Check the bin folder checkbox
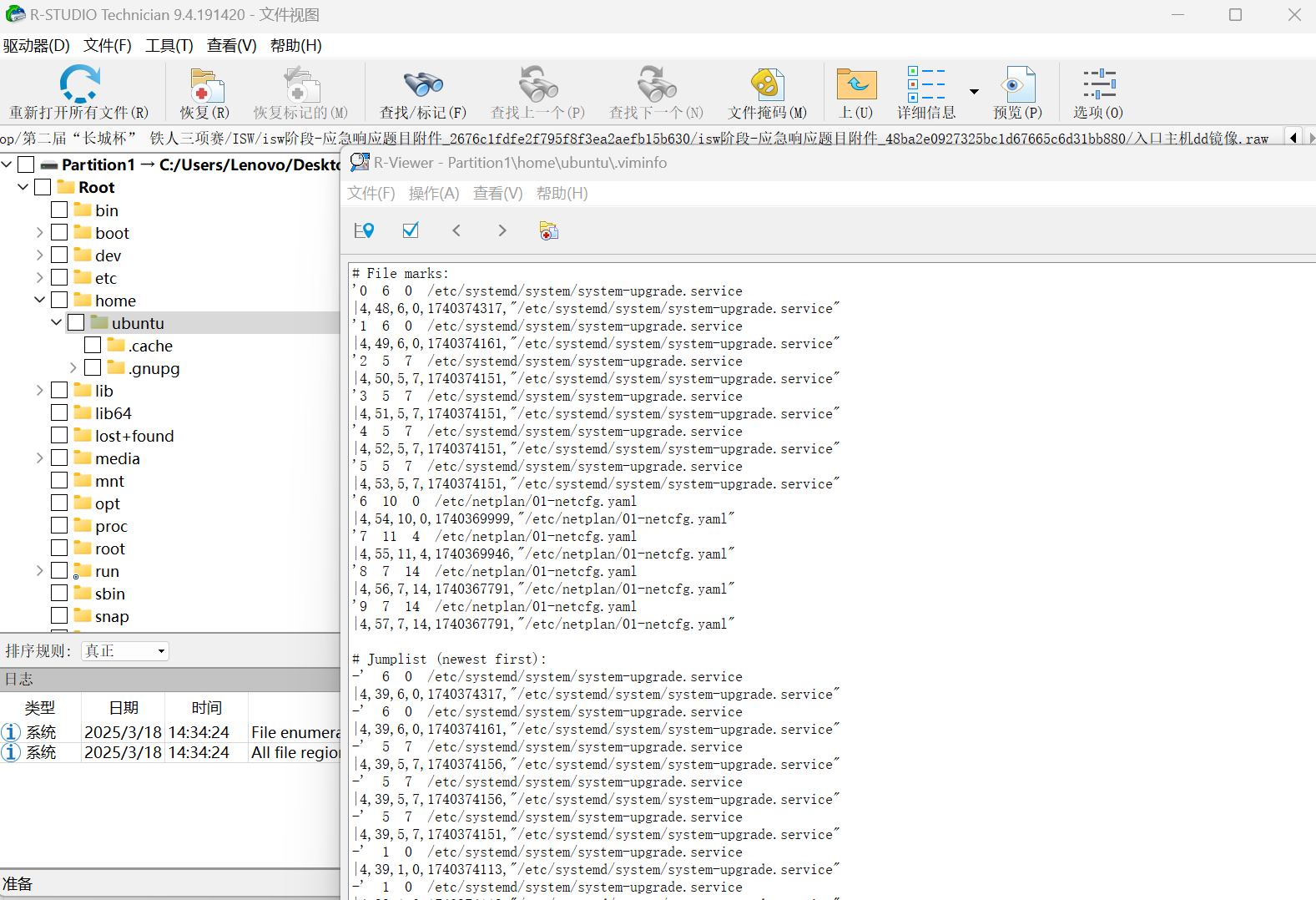This screenshot has height=900, width=1316. 59,210
